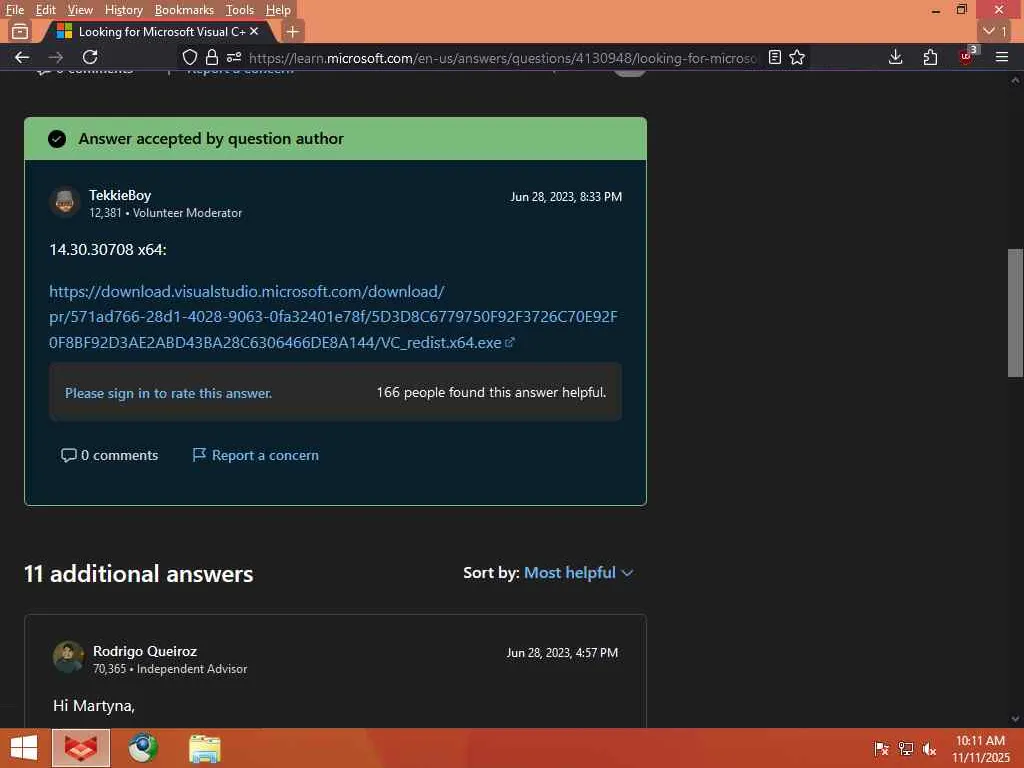Click the site security padlock icon

click(x=212, y=57)
